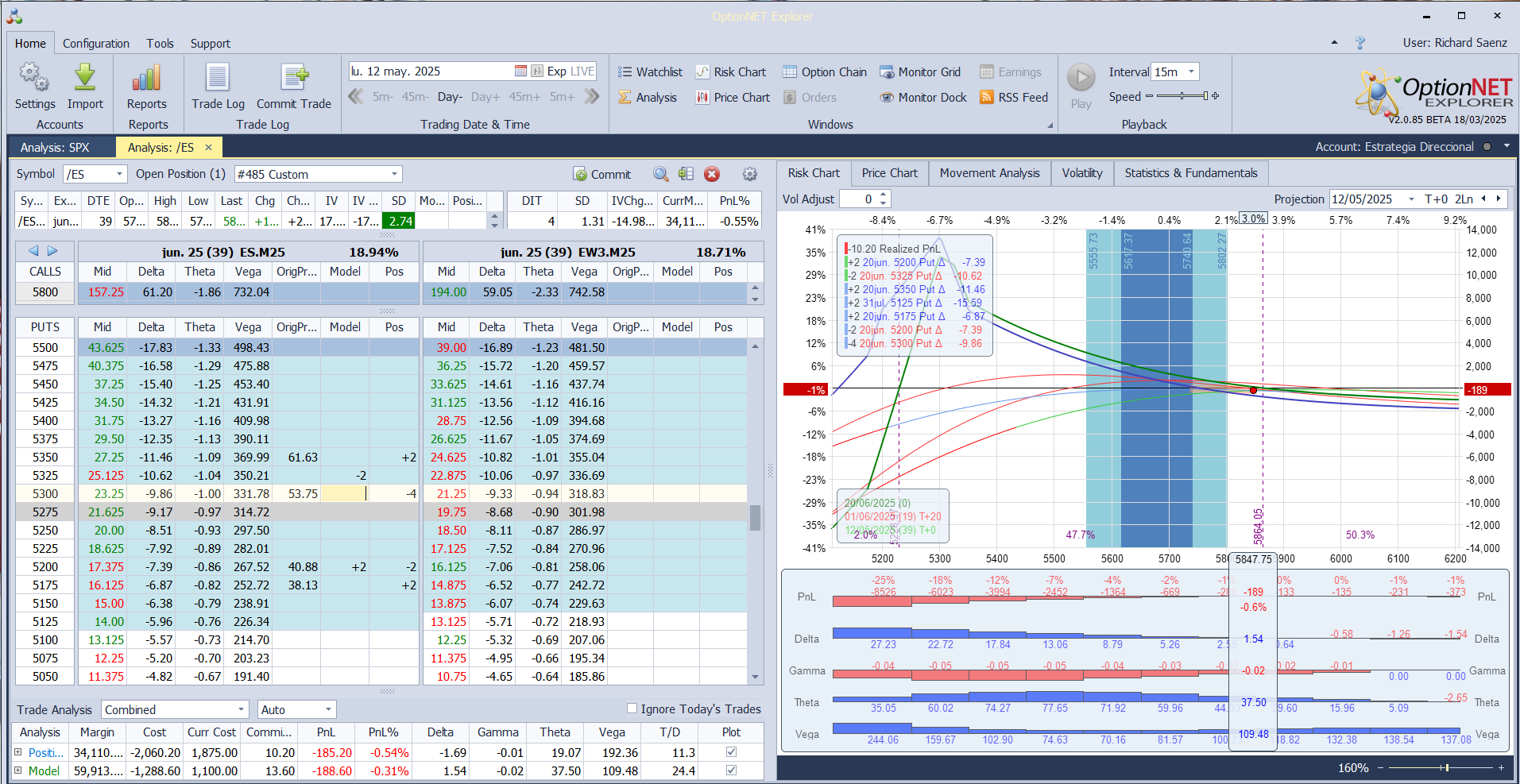Open the RSS Feed window
Viewport: 1520px width, 784px height.
click(1014, 98)
